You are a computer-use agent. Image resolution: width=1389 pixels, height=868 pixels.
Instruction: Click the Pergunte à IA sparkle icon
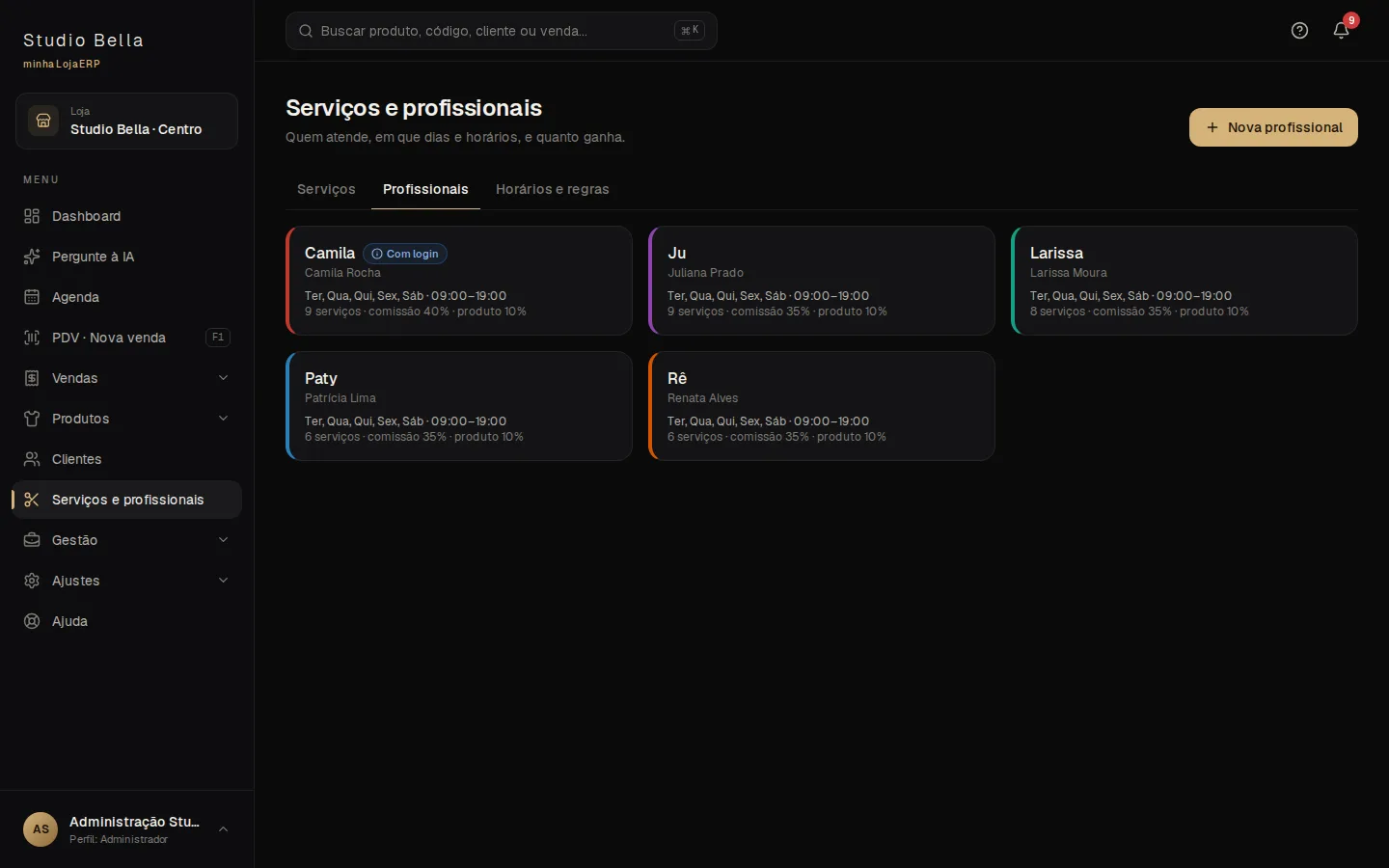point(32,257)
